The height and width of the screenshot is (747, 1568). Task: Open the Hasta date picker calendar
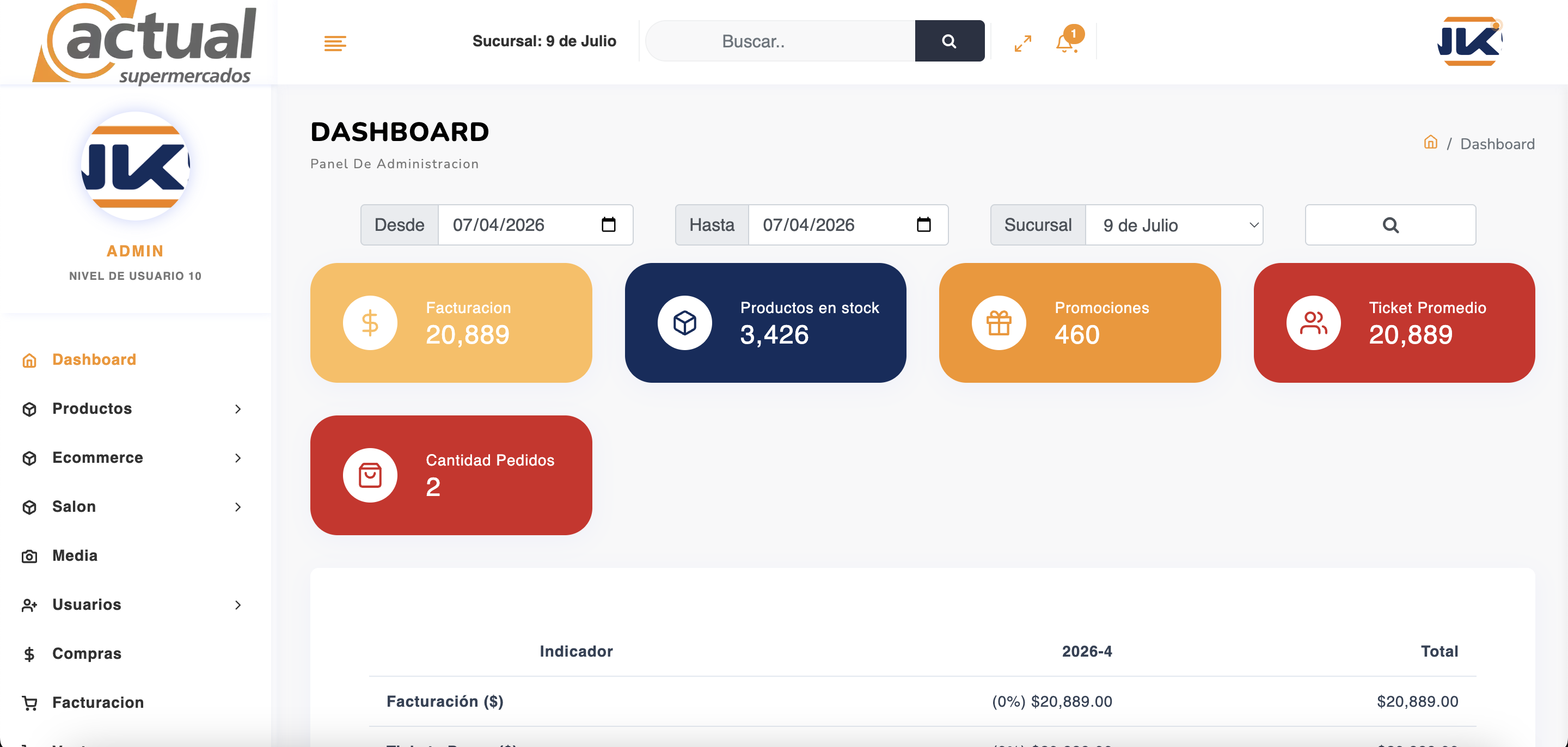(x=923, y=225)
